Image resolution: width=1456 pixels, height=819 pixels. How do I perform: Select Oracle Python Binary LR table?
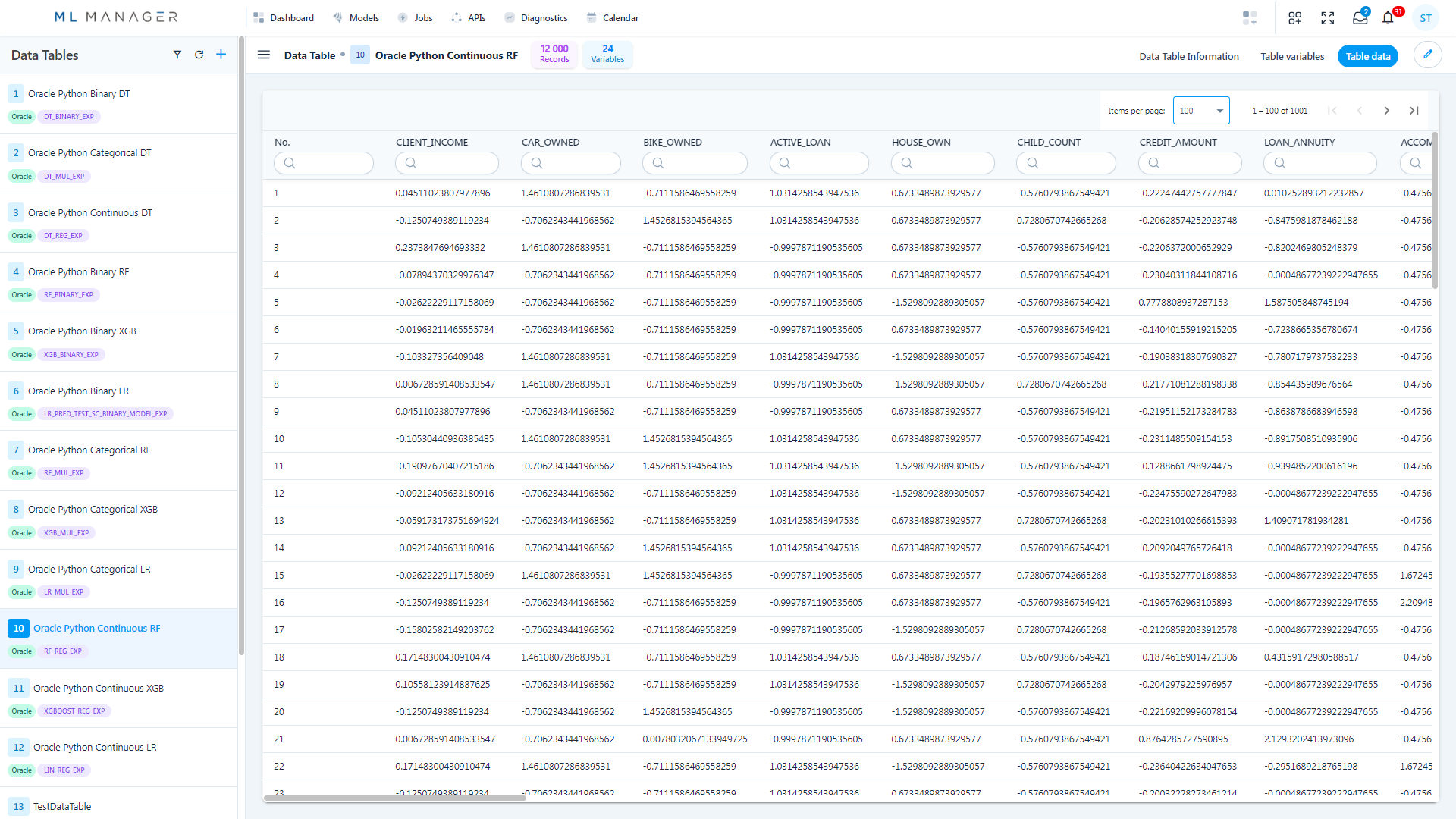click(x=118, y=401)
